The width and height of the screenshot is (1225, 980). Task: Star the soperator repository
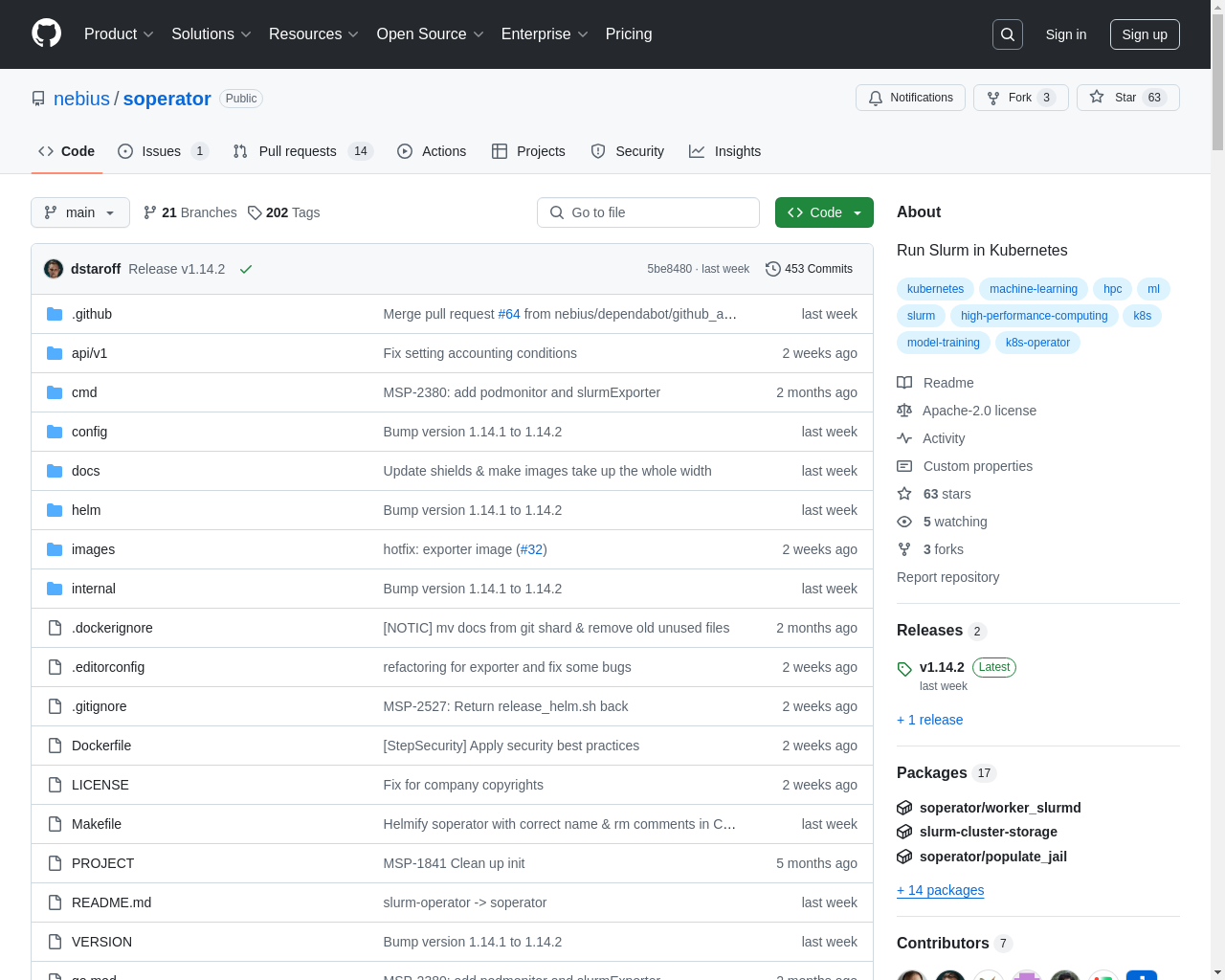1127,98
